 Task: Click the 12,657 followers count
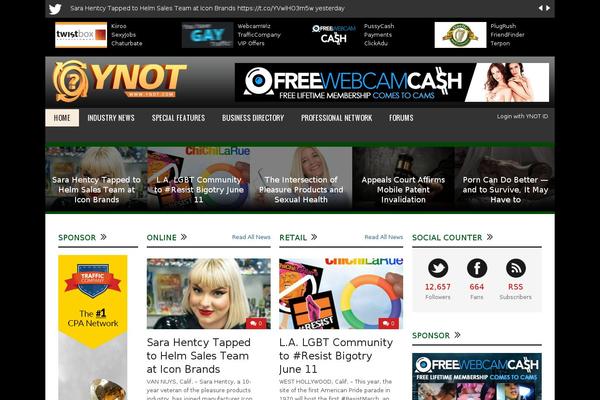(x=438, y=287)
